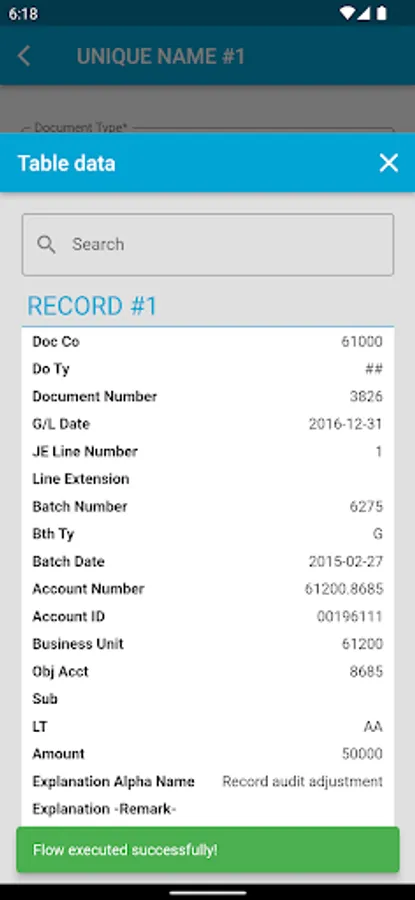
Task: Focus the Search input field
Action: tap(208, 245)
